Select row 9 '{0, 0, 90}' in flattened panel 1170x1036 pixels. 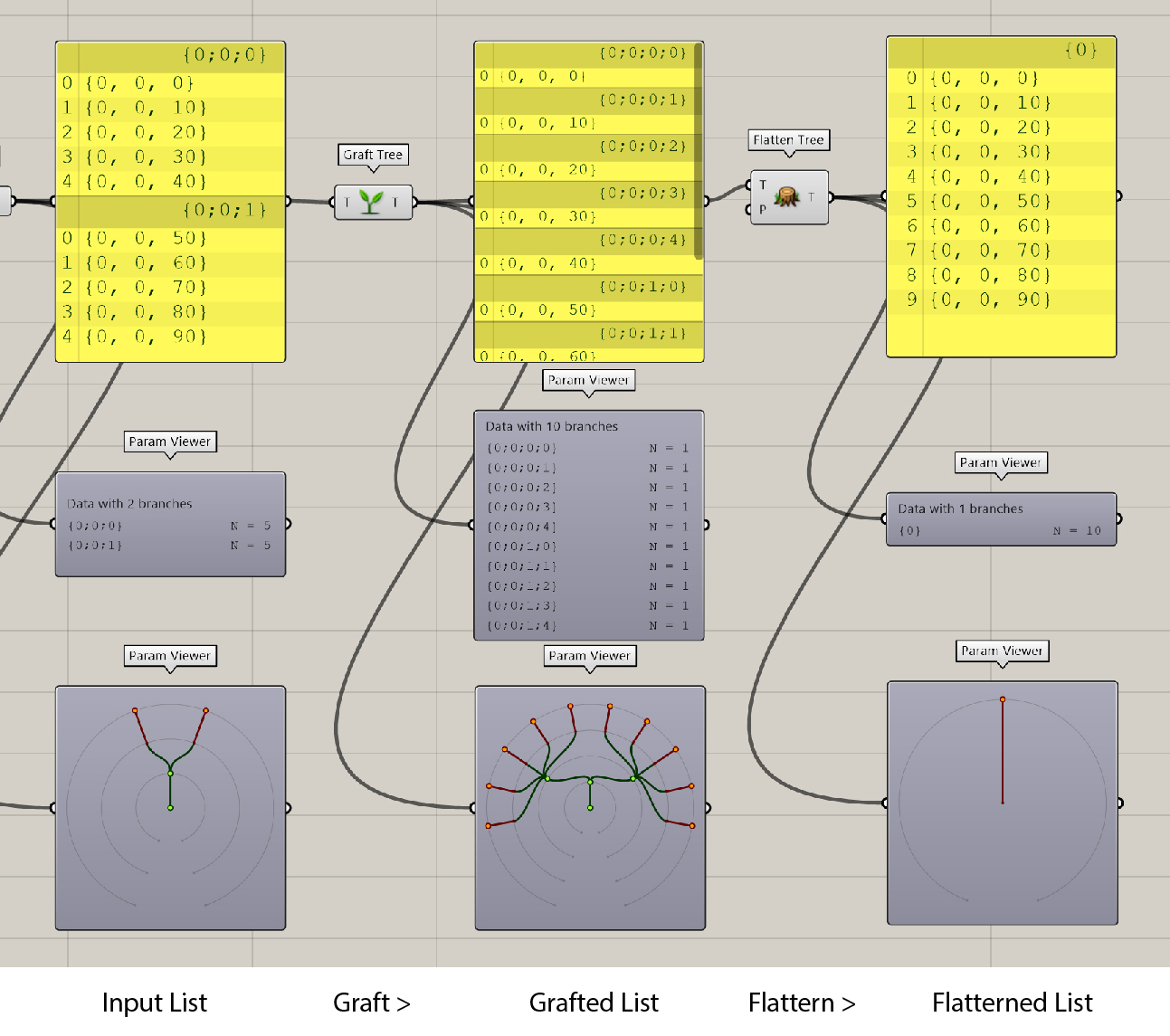[x=1001, y=300]
